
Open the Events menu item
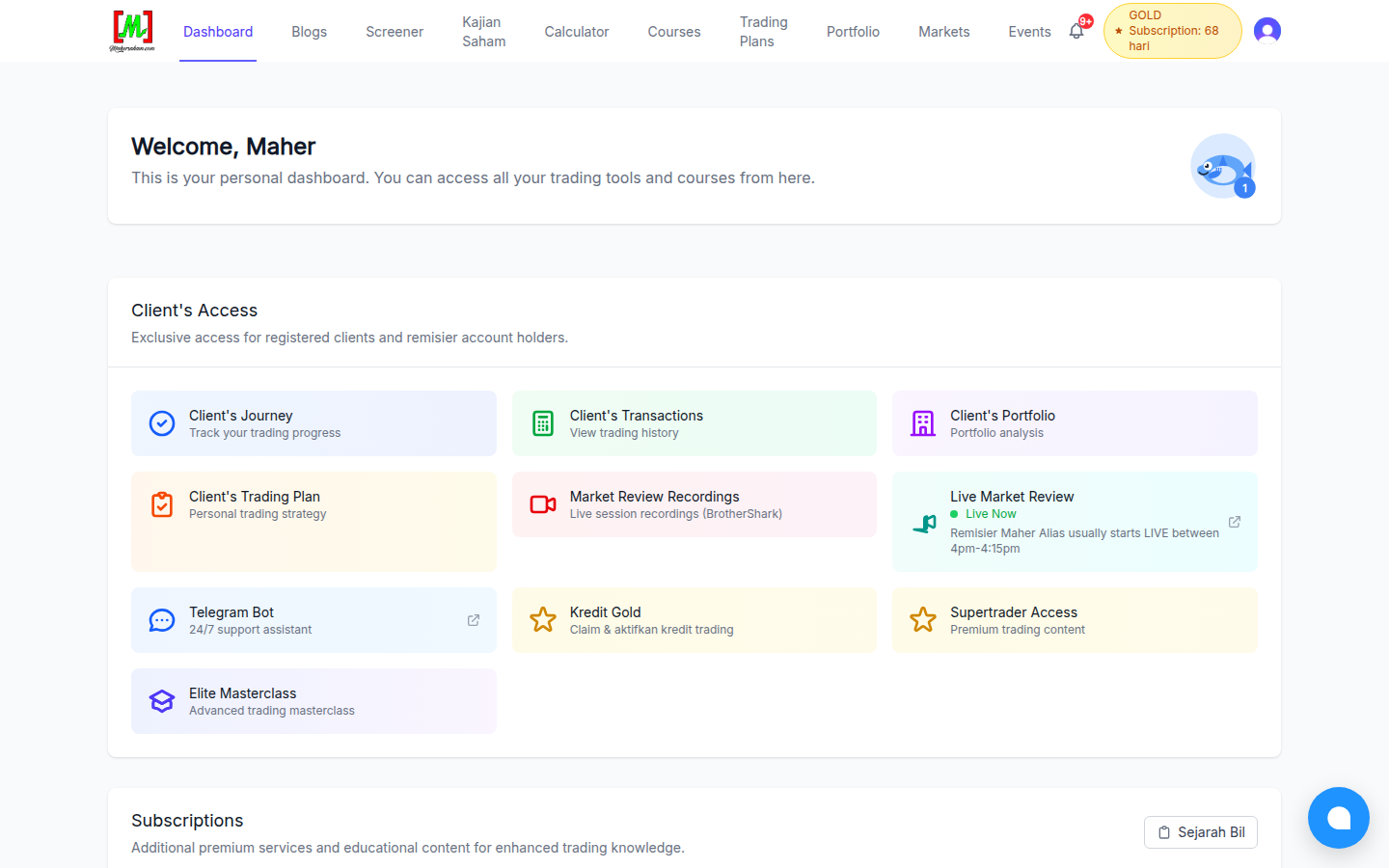click(1029, 32)
